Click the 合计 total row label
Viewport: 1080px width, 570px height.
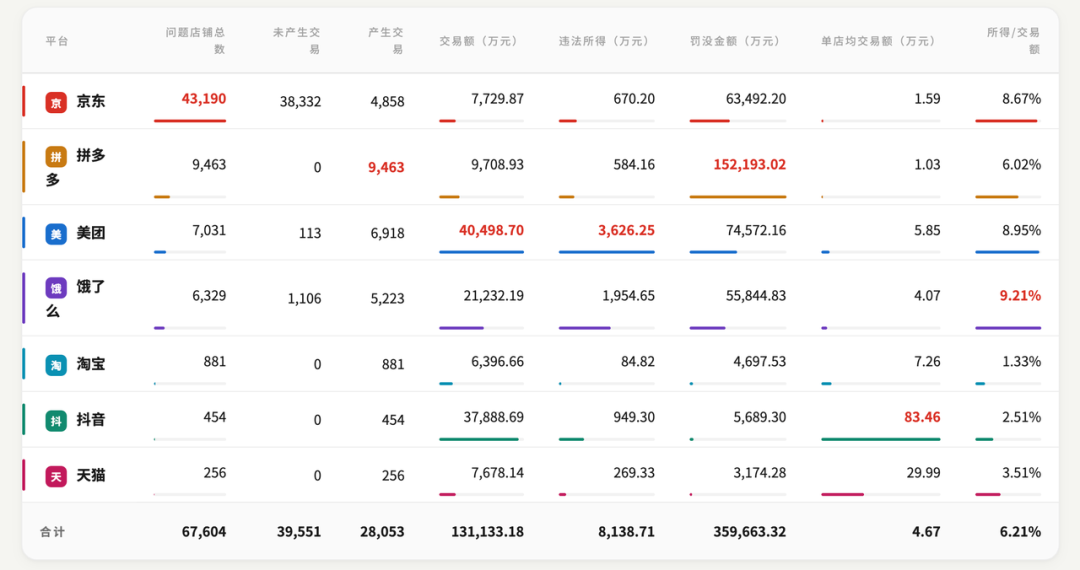[x=53, y=532]
